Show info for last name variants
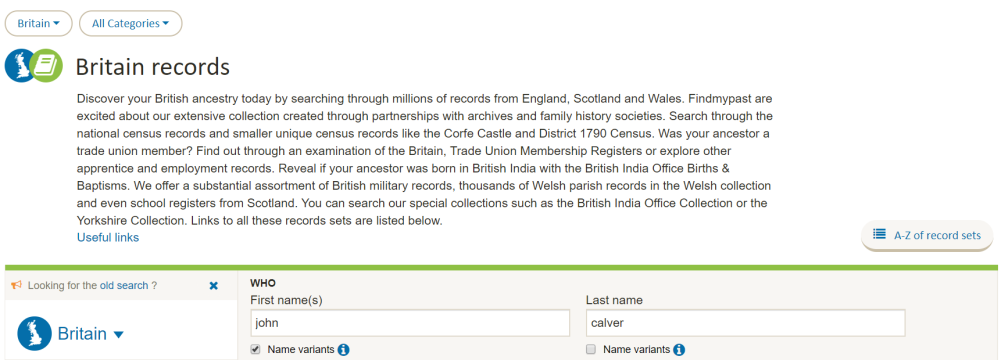 coord(679,350)
